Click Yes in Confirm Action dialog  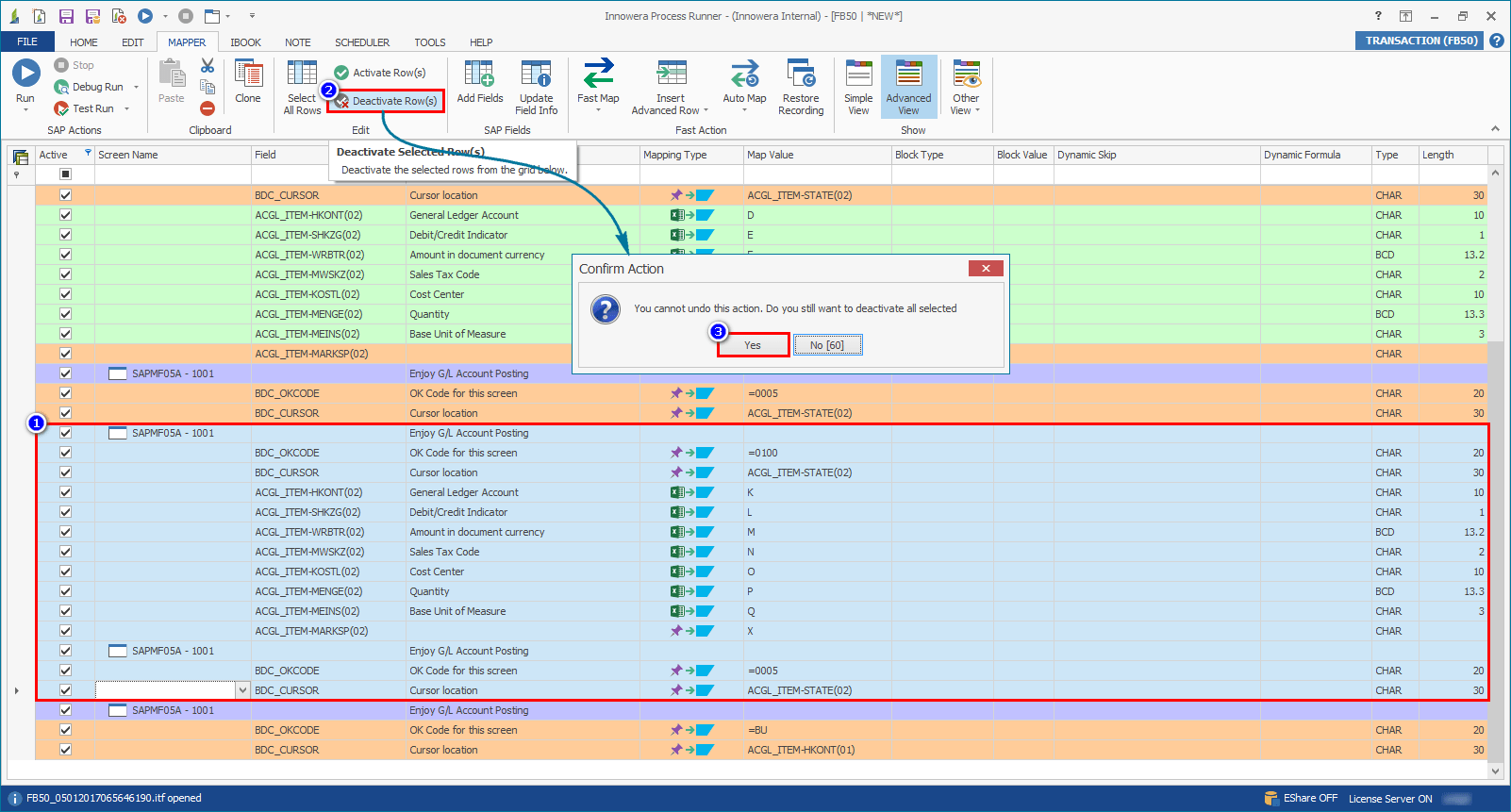point(753,345)
